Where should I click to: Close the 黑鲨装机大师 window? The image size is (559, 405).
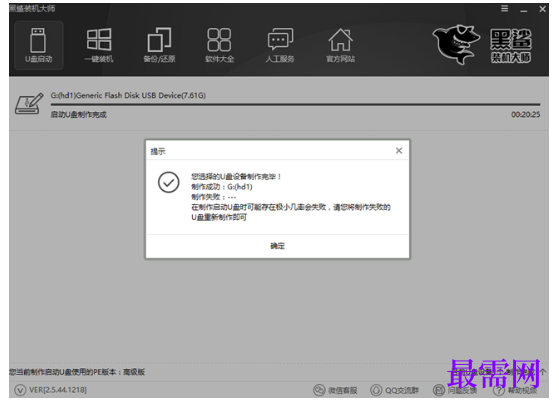pos(542,9)
